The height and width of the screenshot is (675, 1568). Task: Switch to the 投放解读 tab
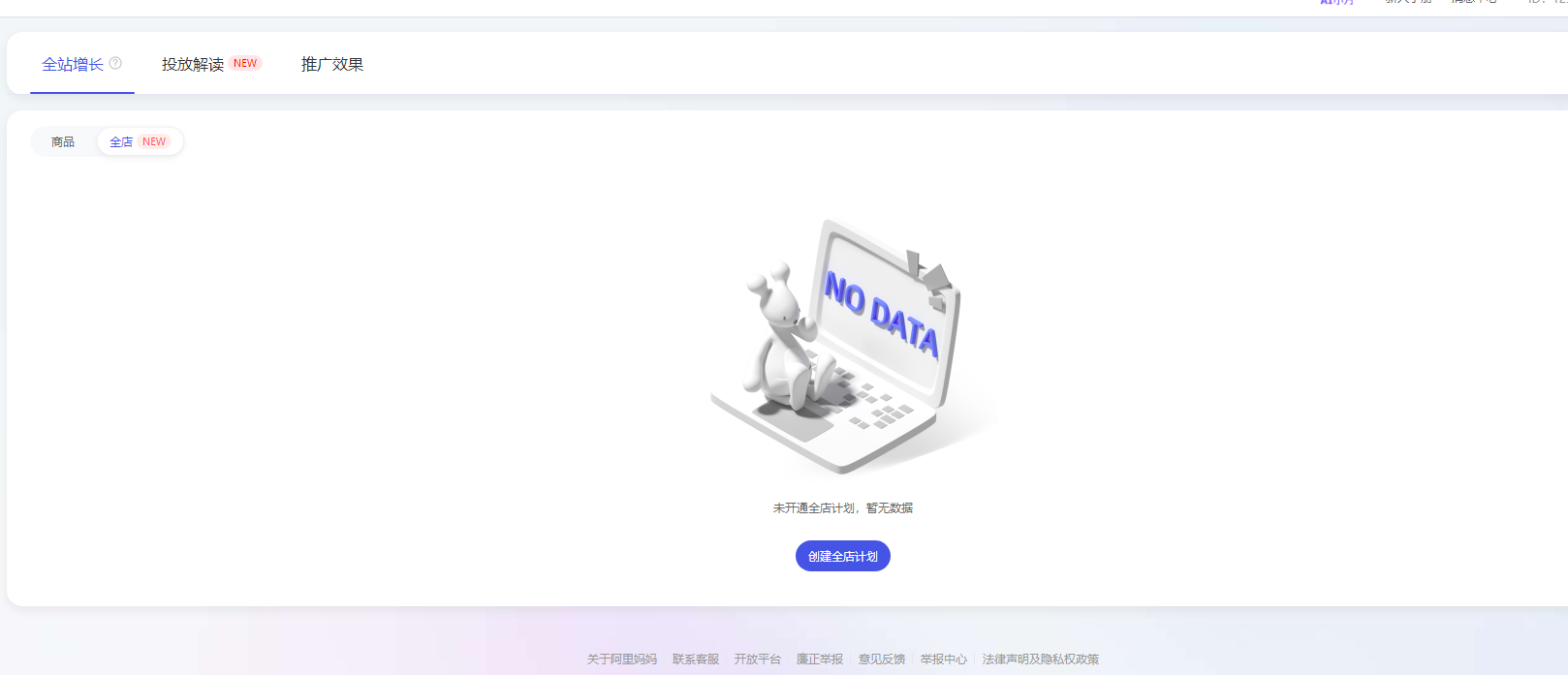pyautogui.click(x=193, y=64)
